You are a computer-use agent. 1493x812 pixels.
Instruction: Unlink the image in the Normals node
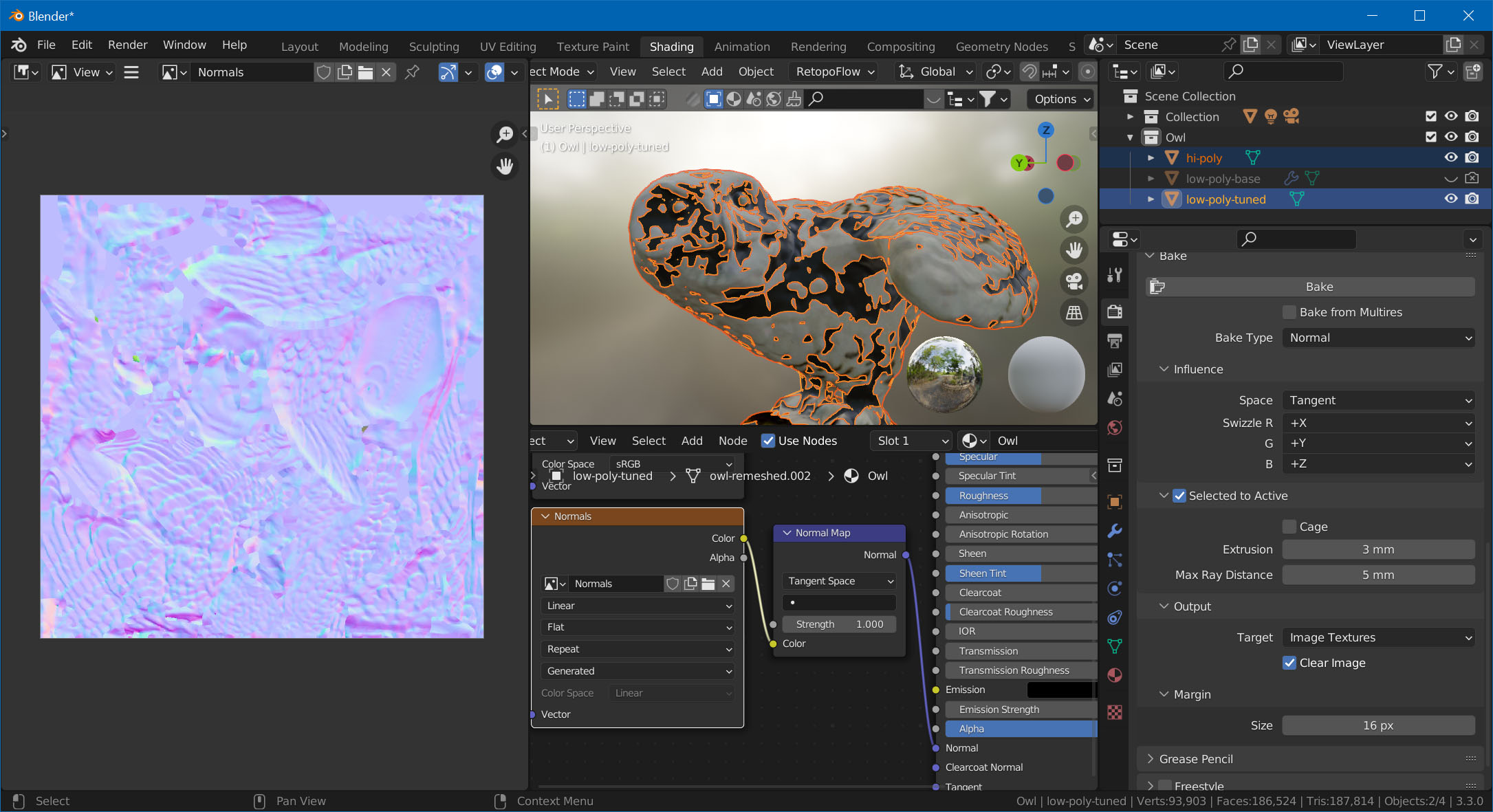point(726,584)
